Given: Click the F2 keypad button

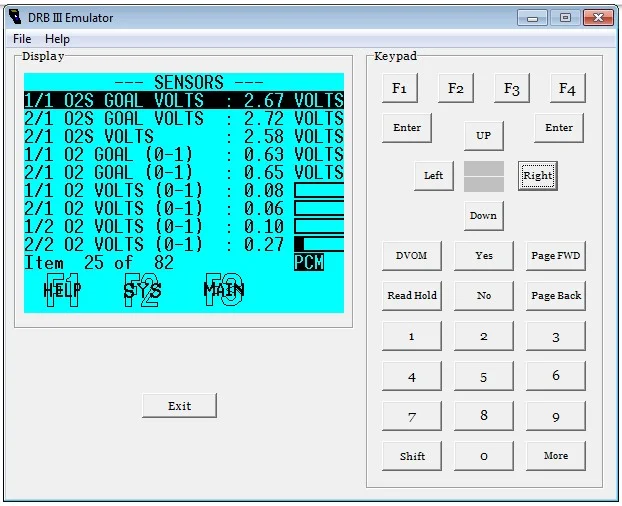Looking at the screenshot, I should tap(456, 88).
